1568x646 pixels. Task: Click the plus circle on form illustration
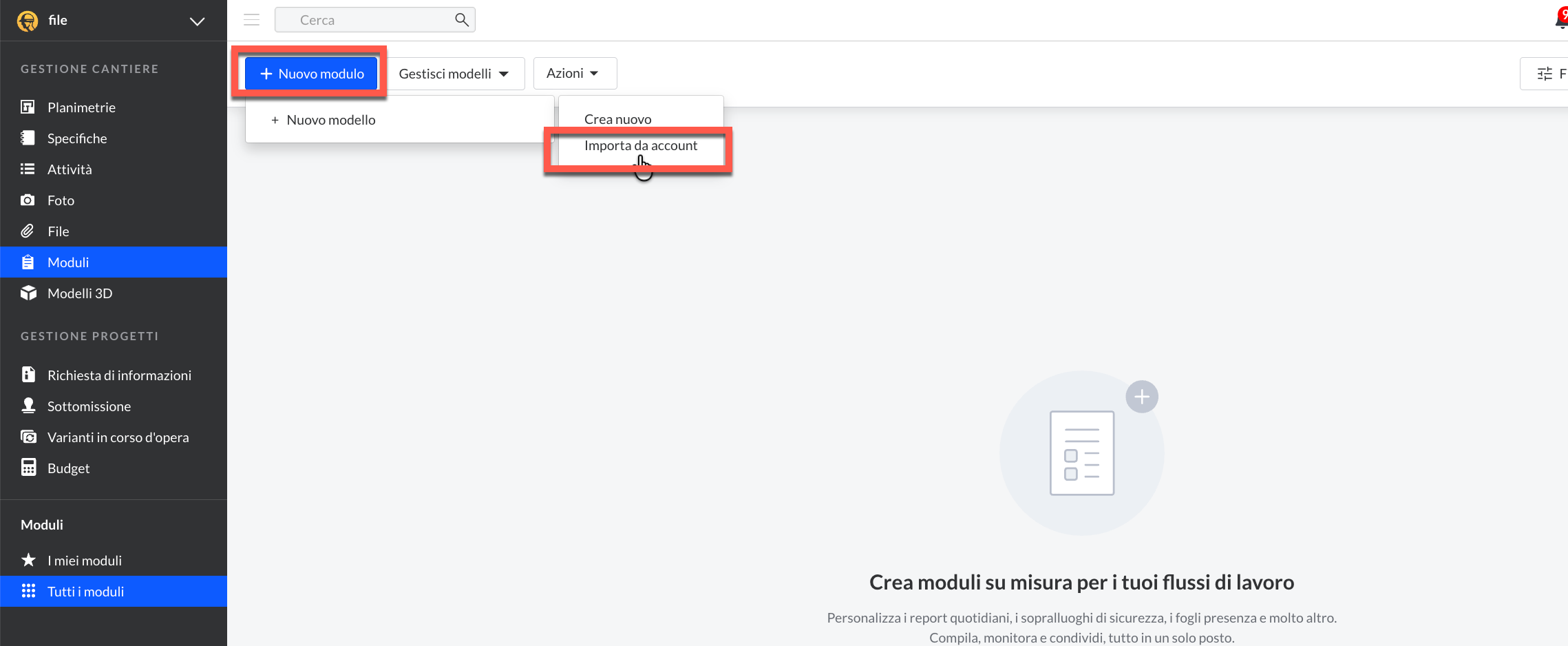(x=1141, y=397)
